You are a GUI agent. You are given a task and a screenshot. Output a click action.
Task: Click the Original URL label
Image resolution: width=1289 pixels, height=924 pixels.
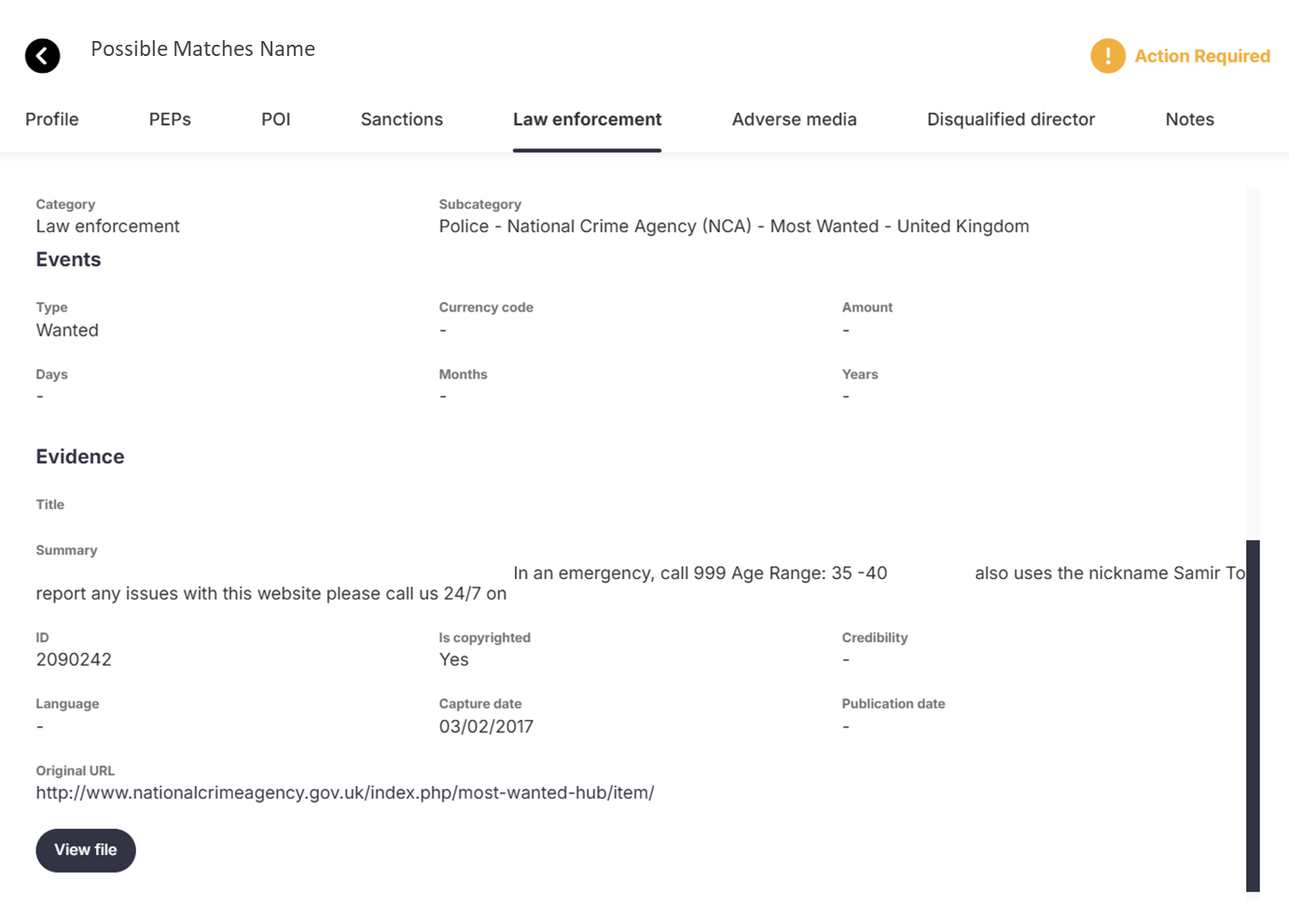(76, 771)
